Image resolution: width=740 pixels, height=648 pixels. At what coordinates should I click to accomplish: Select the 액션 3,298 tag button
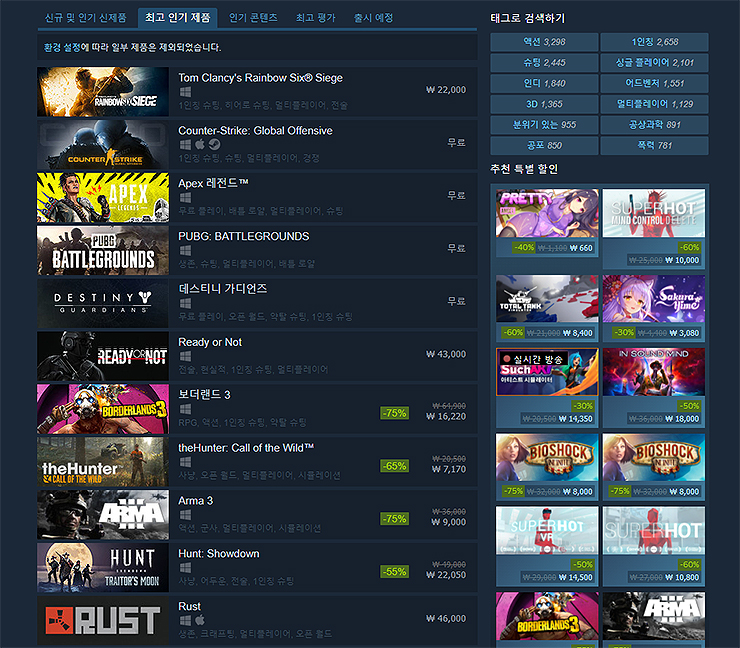pyautogui.click(x=544, y=42)
